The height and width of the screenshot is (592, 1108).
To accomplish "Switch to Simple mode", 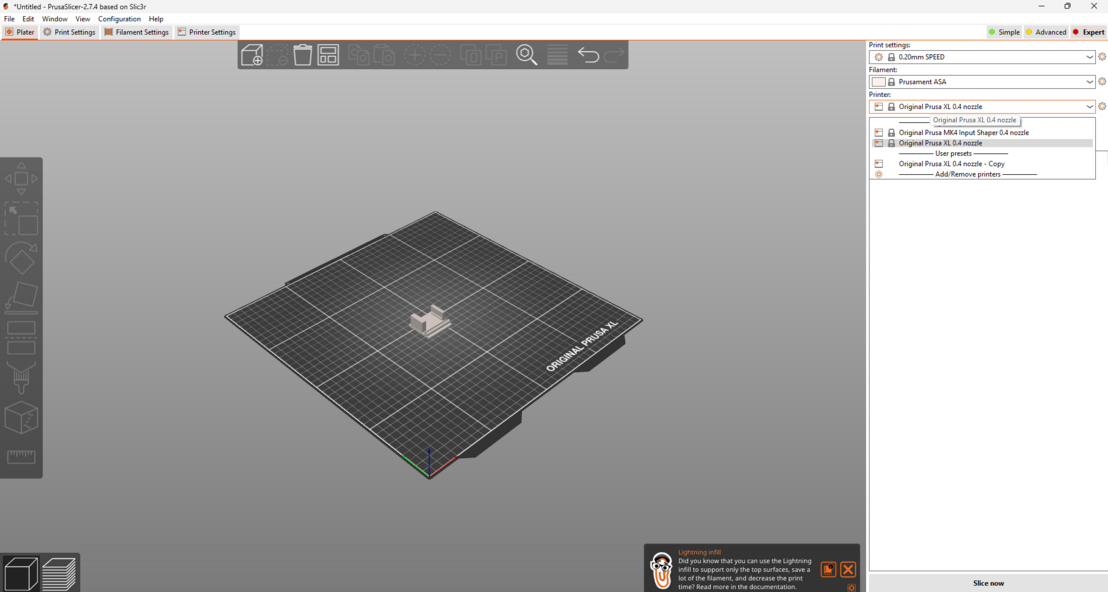I will tap(1003, 31).
